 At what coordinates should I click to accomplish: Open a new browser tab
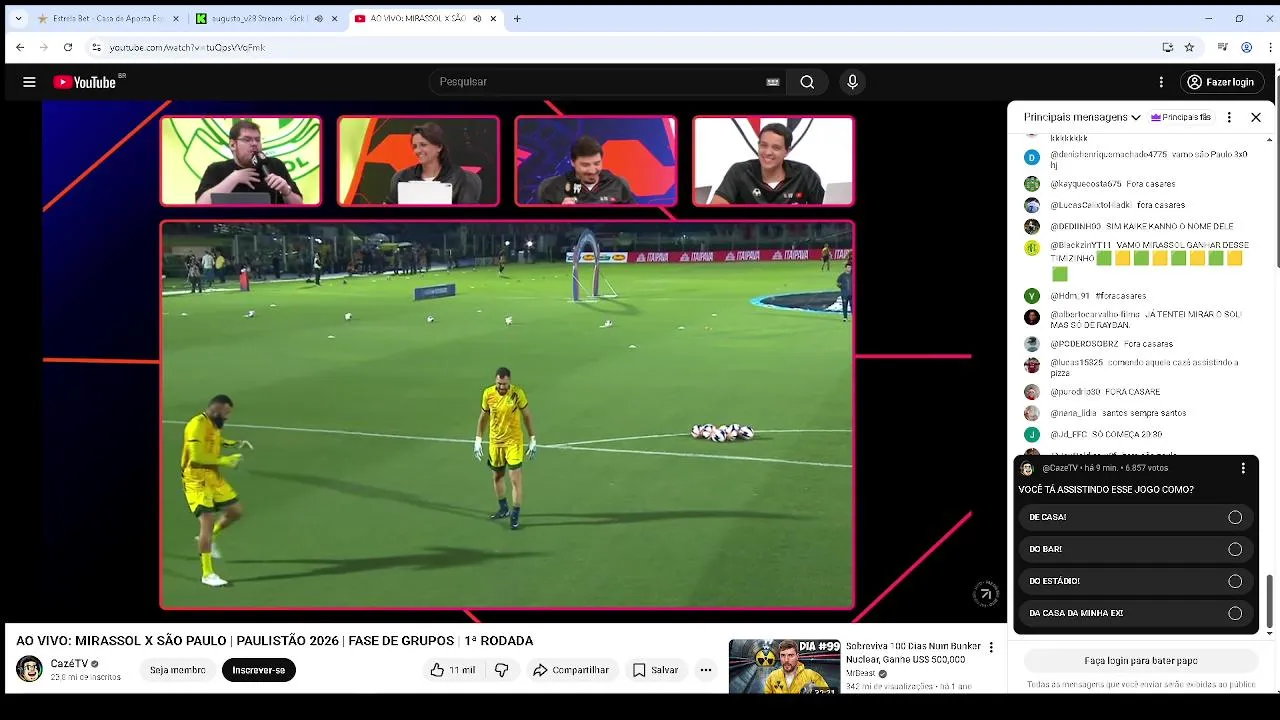click(x=517, y=18)
